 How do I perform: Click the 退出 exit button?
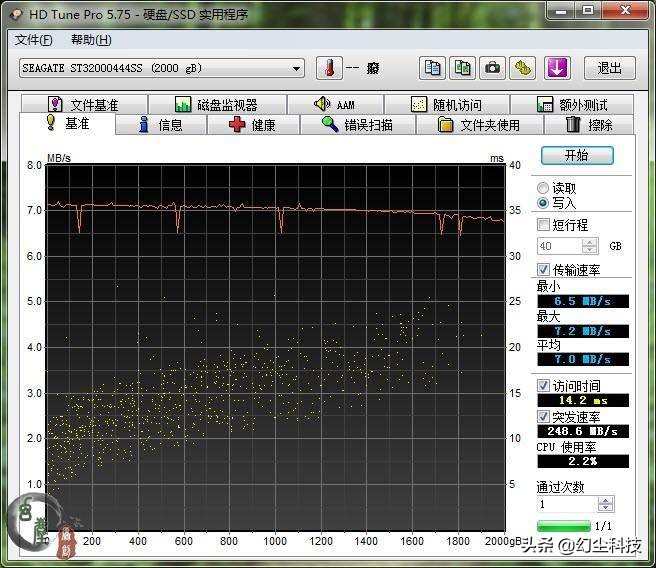click(609, 68)
